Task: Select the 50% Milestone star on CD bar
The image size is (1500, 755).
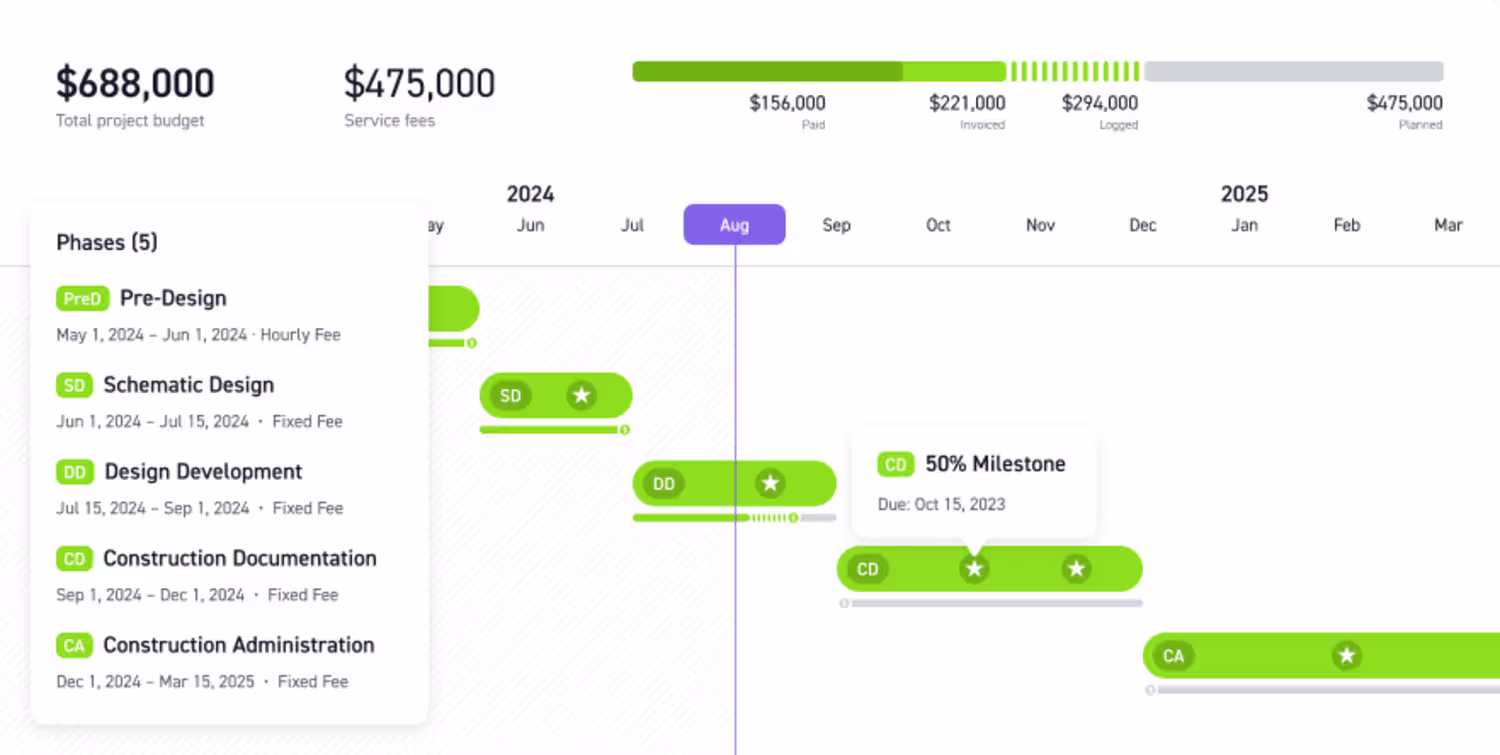Action: (x=974, y=569)
